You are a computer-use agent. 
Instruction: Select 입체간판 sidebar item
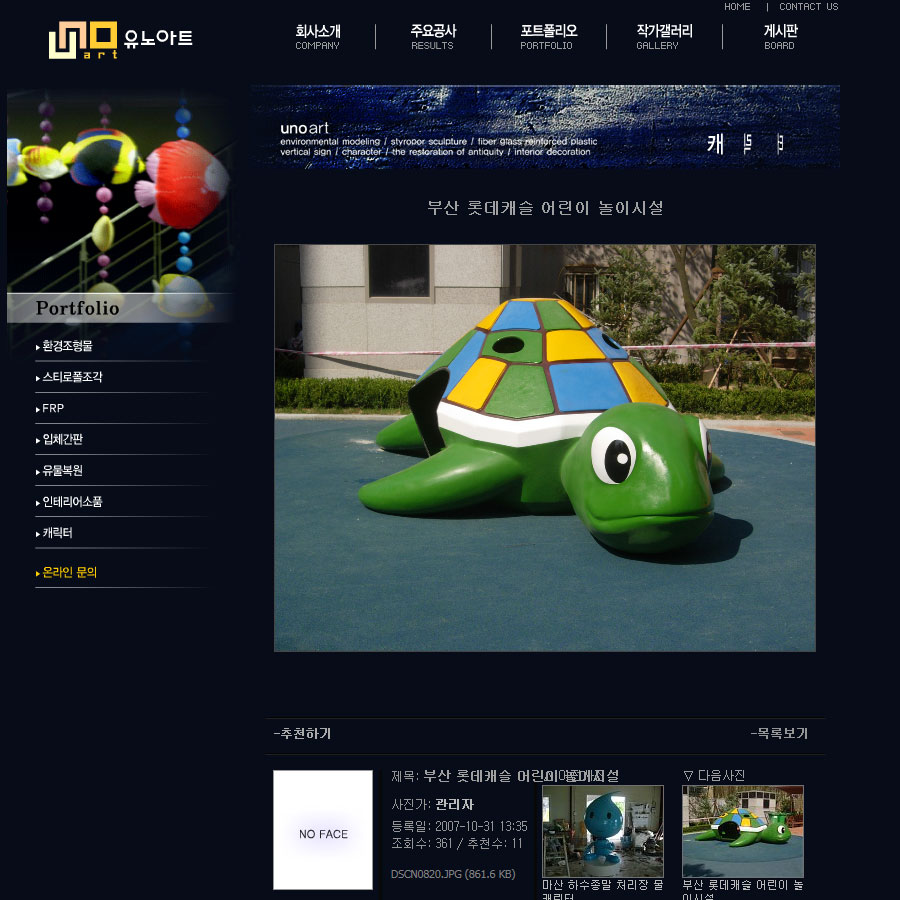coord(62,439)
